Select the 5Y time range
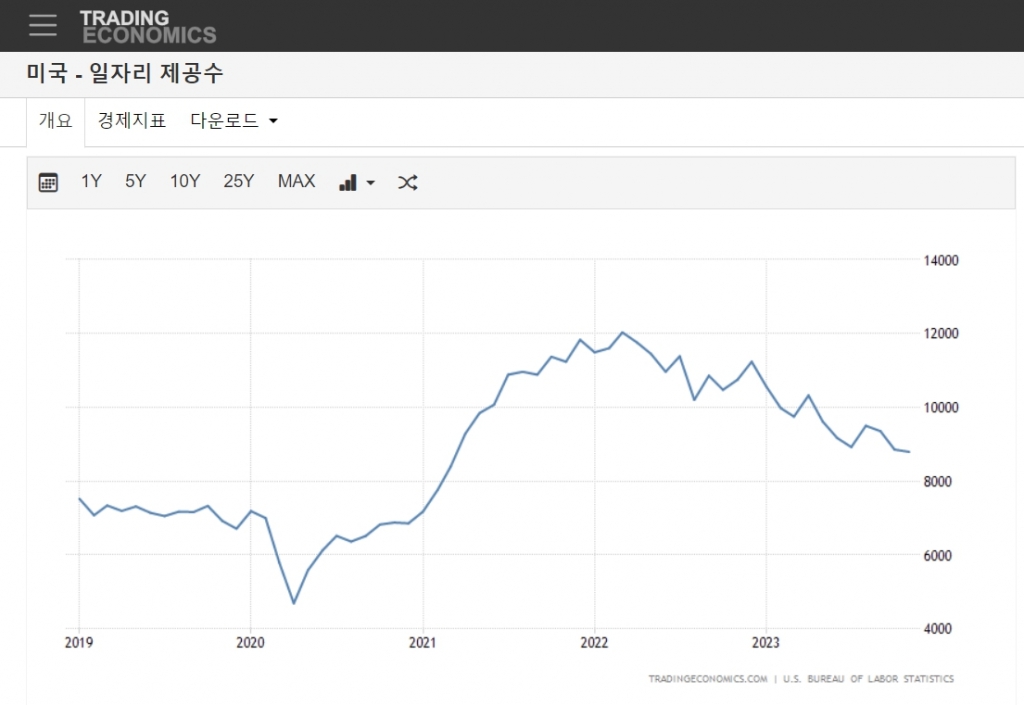 [x=135, y=181]
